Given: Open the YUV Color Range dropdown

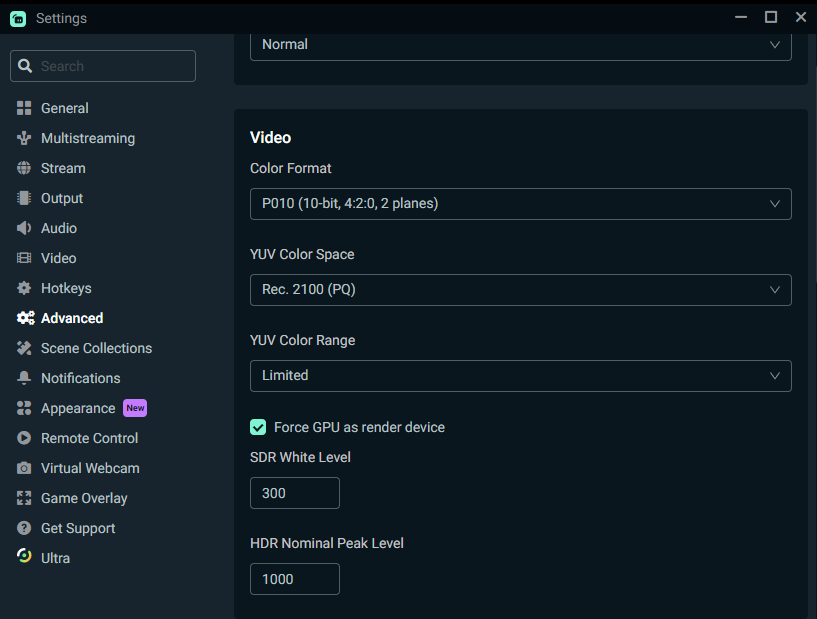Looking at the screenshot, I should click(520, 375).
